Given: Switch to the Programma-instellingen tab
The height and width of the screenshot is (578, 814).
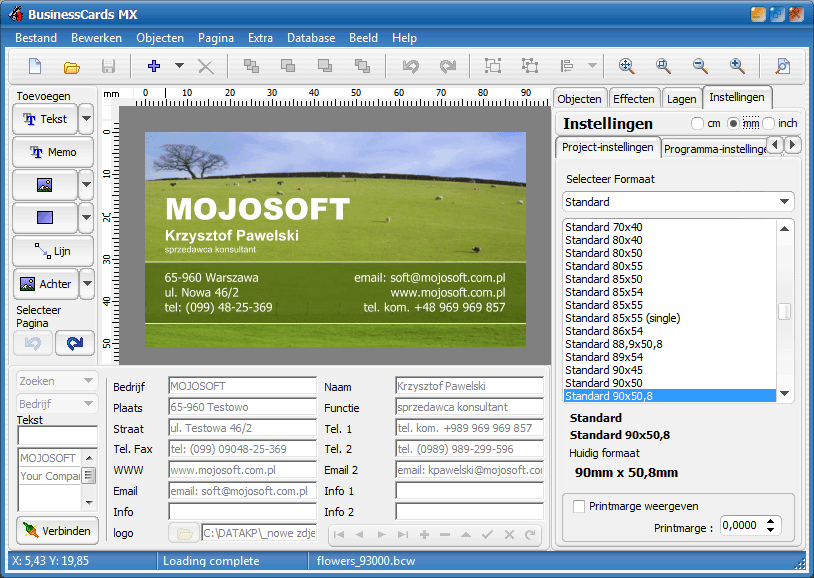Looking at the screenshot, I should [714, 149].
